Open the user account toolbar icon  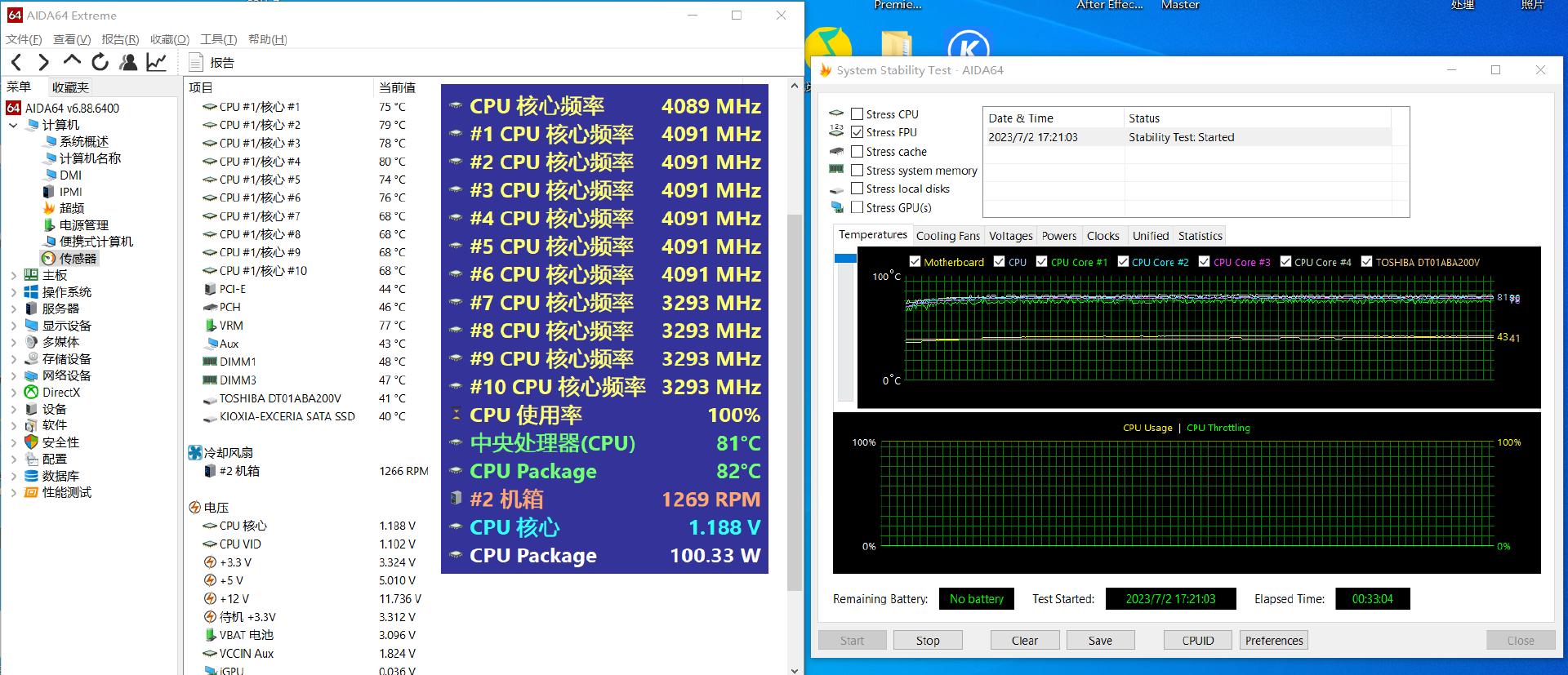pyautogui.click(x=128, y=62)
